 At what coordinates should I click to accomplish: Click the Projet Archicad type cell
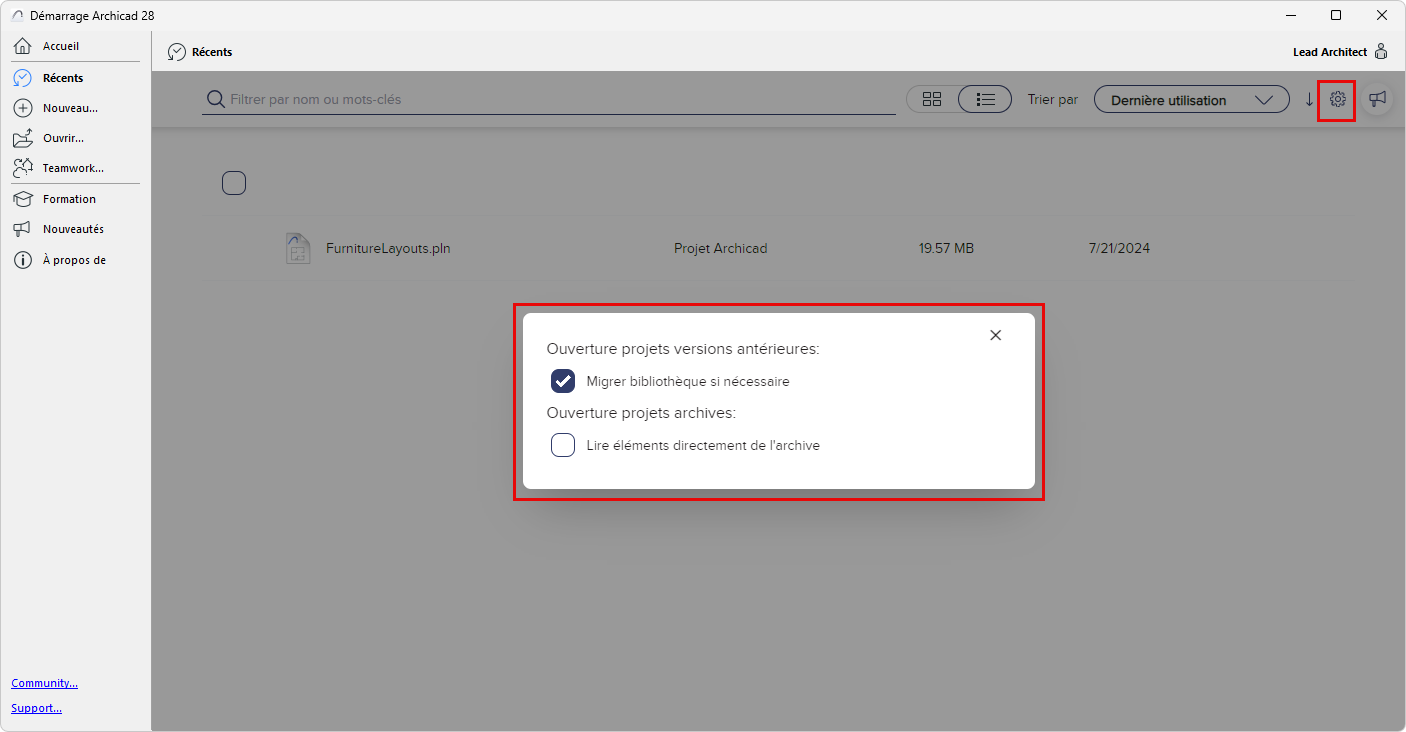click(720, 248)
